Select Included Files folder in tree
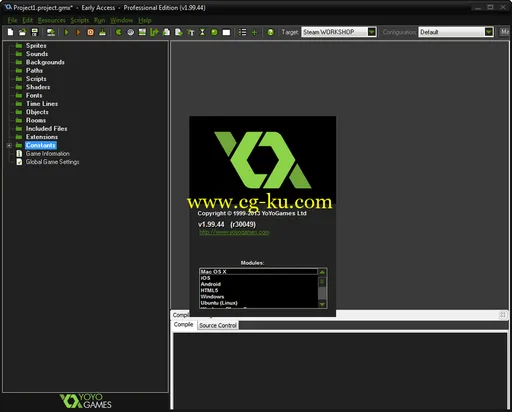 click(x=47, y=129)
